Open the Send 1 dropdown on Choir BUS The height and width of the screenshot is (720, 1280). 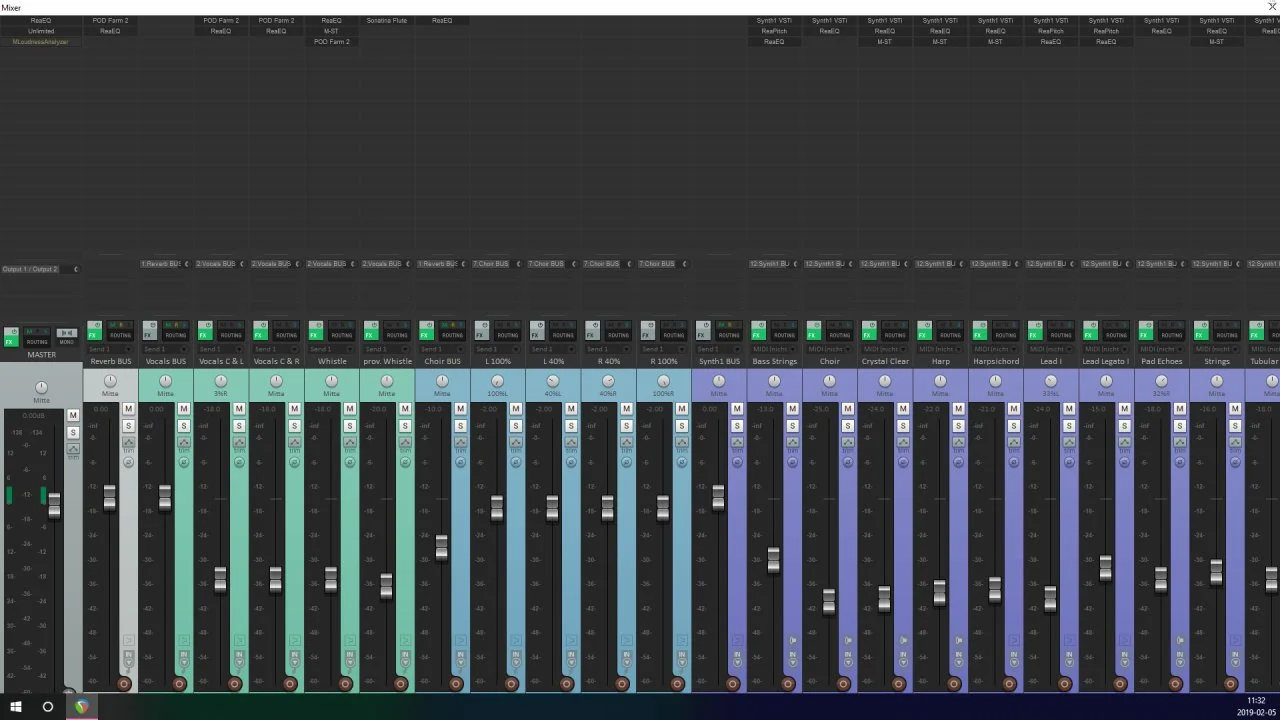tap(442, 349)
